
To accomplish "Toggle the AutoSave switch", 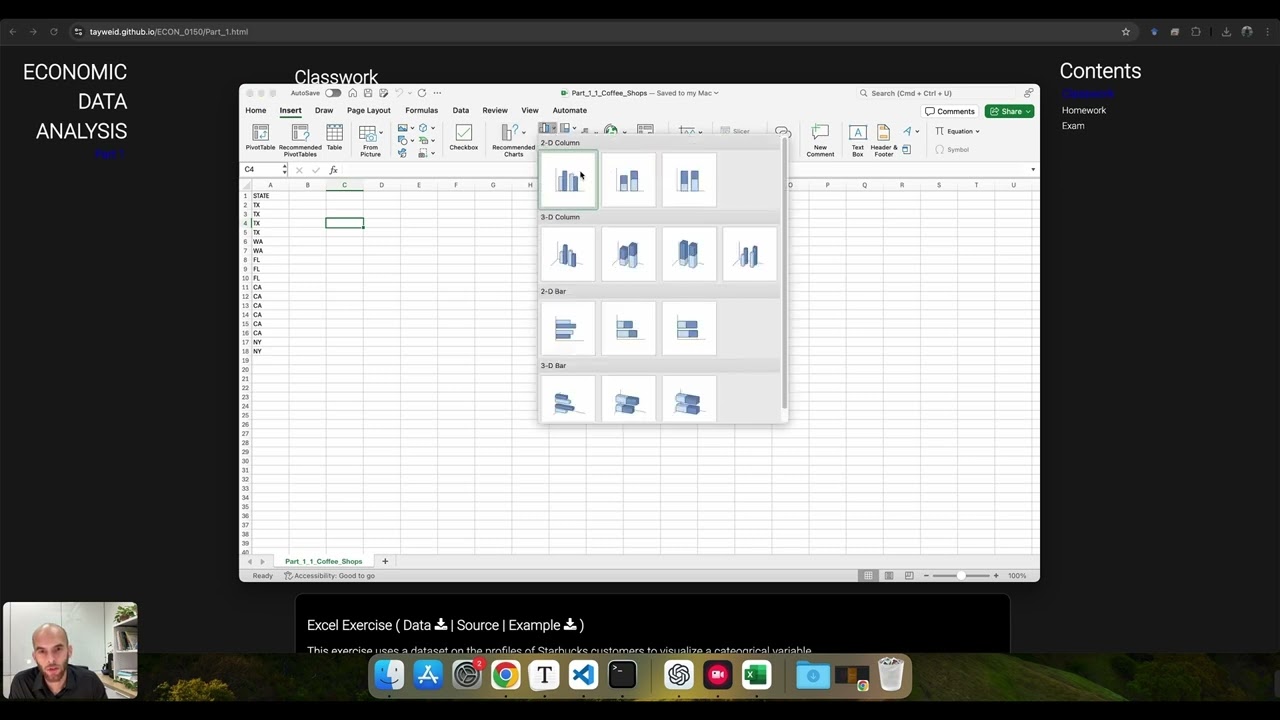I will coord(333,93).
